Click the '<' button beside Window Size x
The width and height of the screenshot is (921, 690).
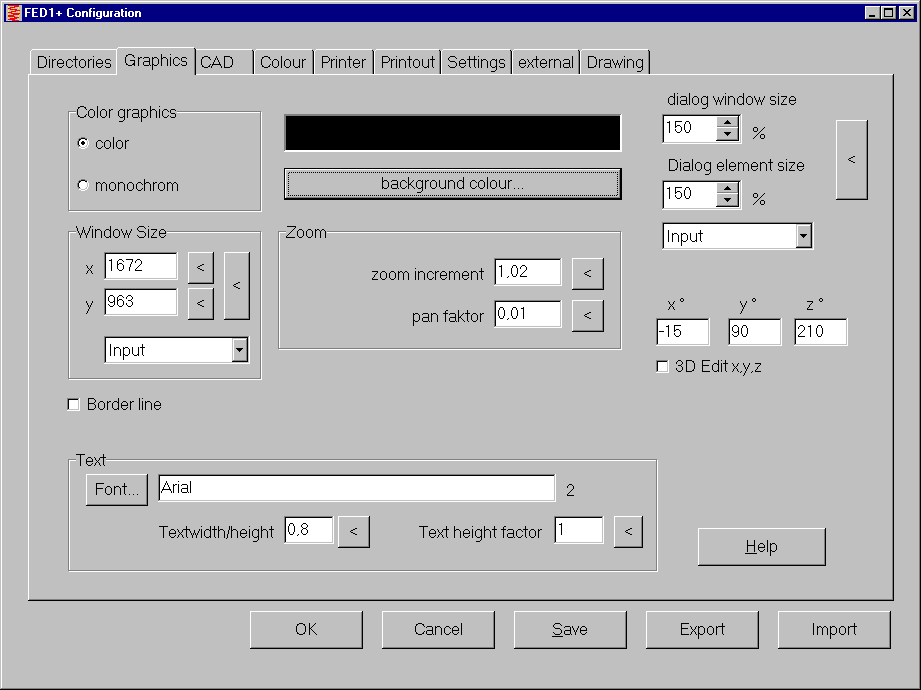click(201, 267)
